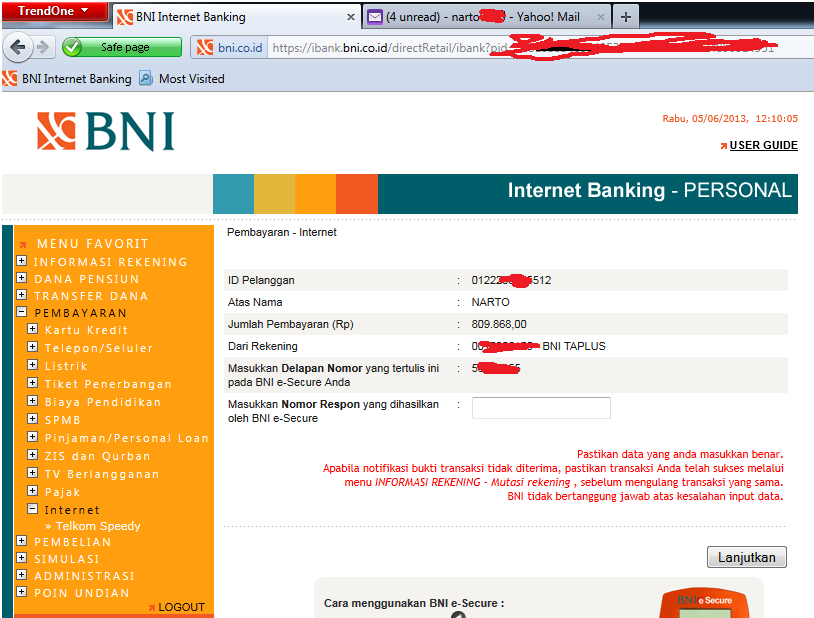Click the browser Forward arrow button
814x618 pixels.
click(x=43, y=47)
